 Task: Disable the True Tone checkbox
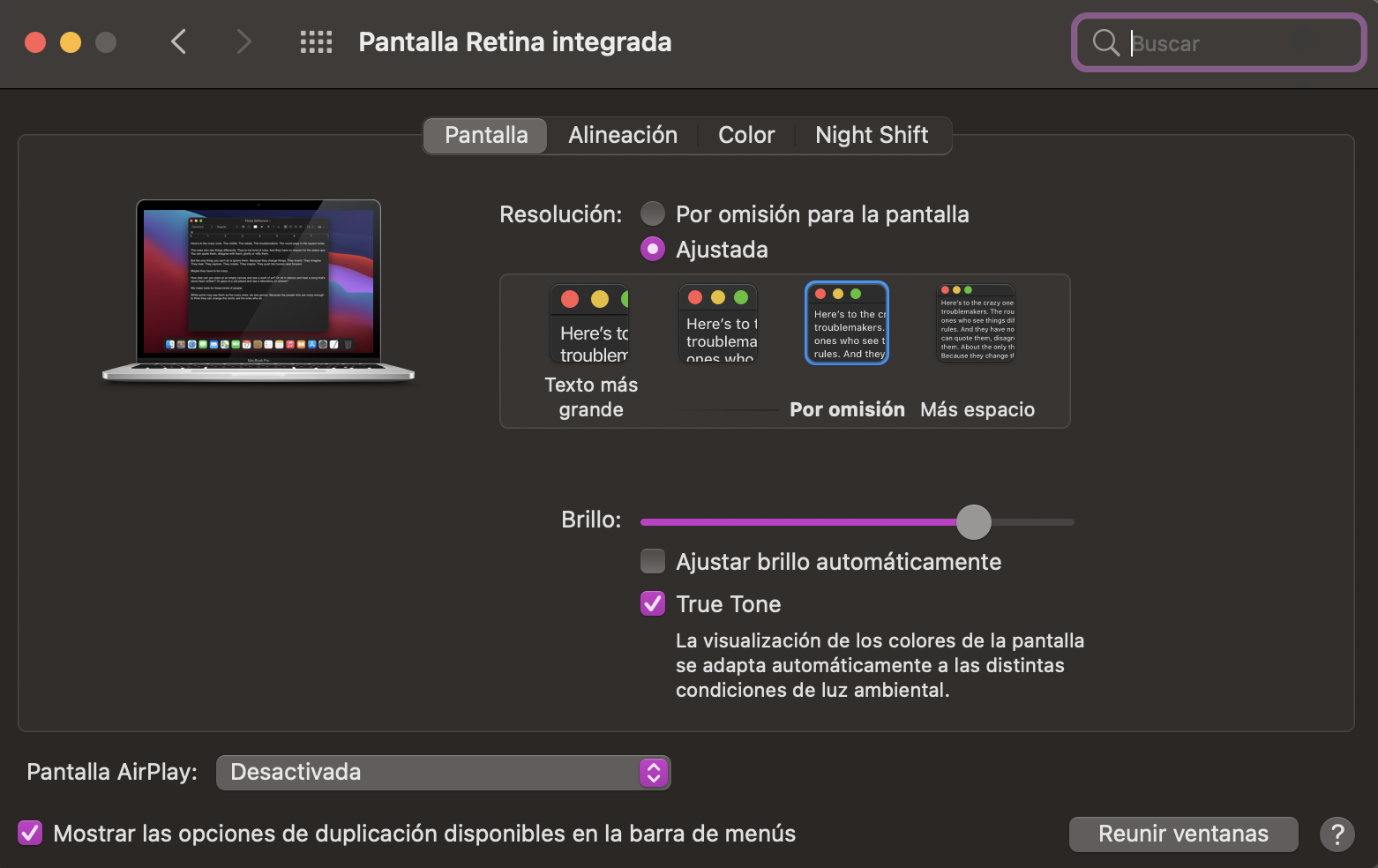point(653,603)
